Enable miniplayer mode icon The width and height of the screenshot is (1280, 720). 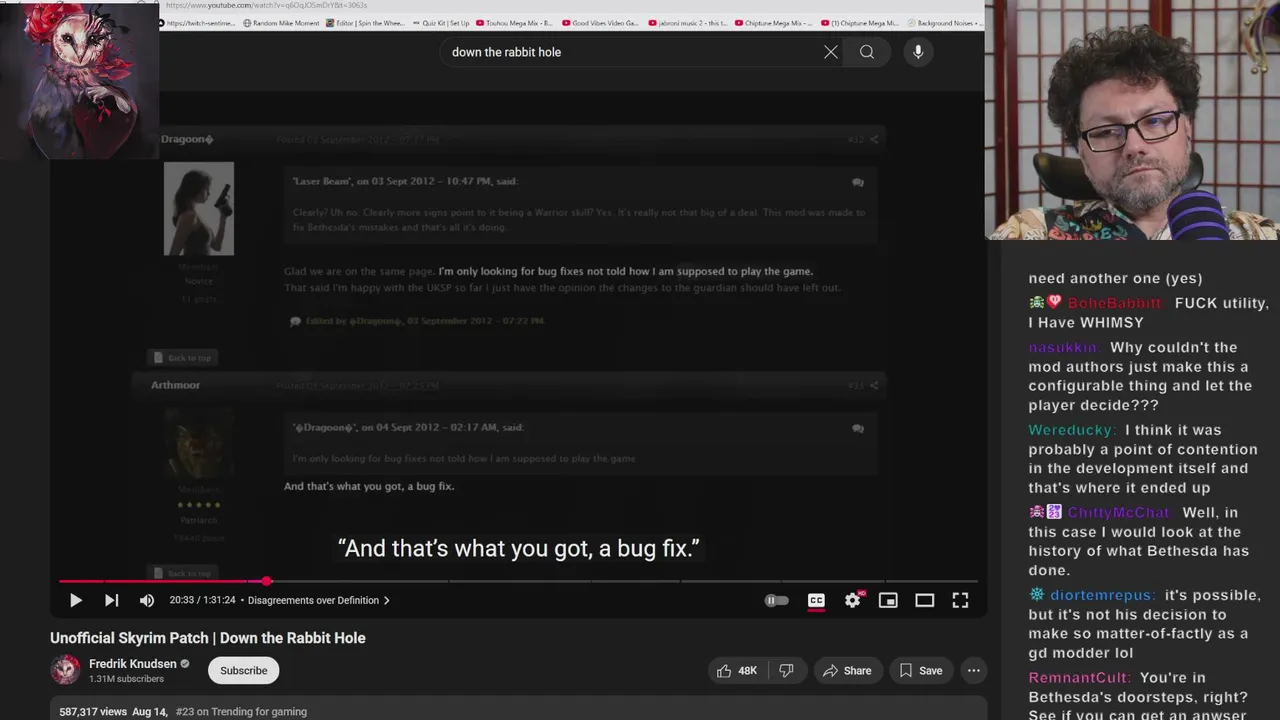click(888, 600)
